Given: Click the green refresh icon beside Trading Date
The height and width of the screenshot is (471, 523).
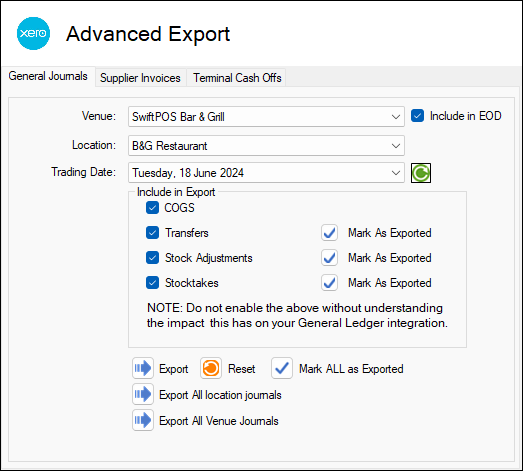Looking at the screenshot, I should (x=421, y=173).
